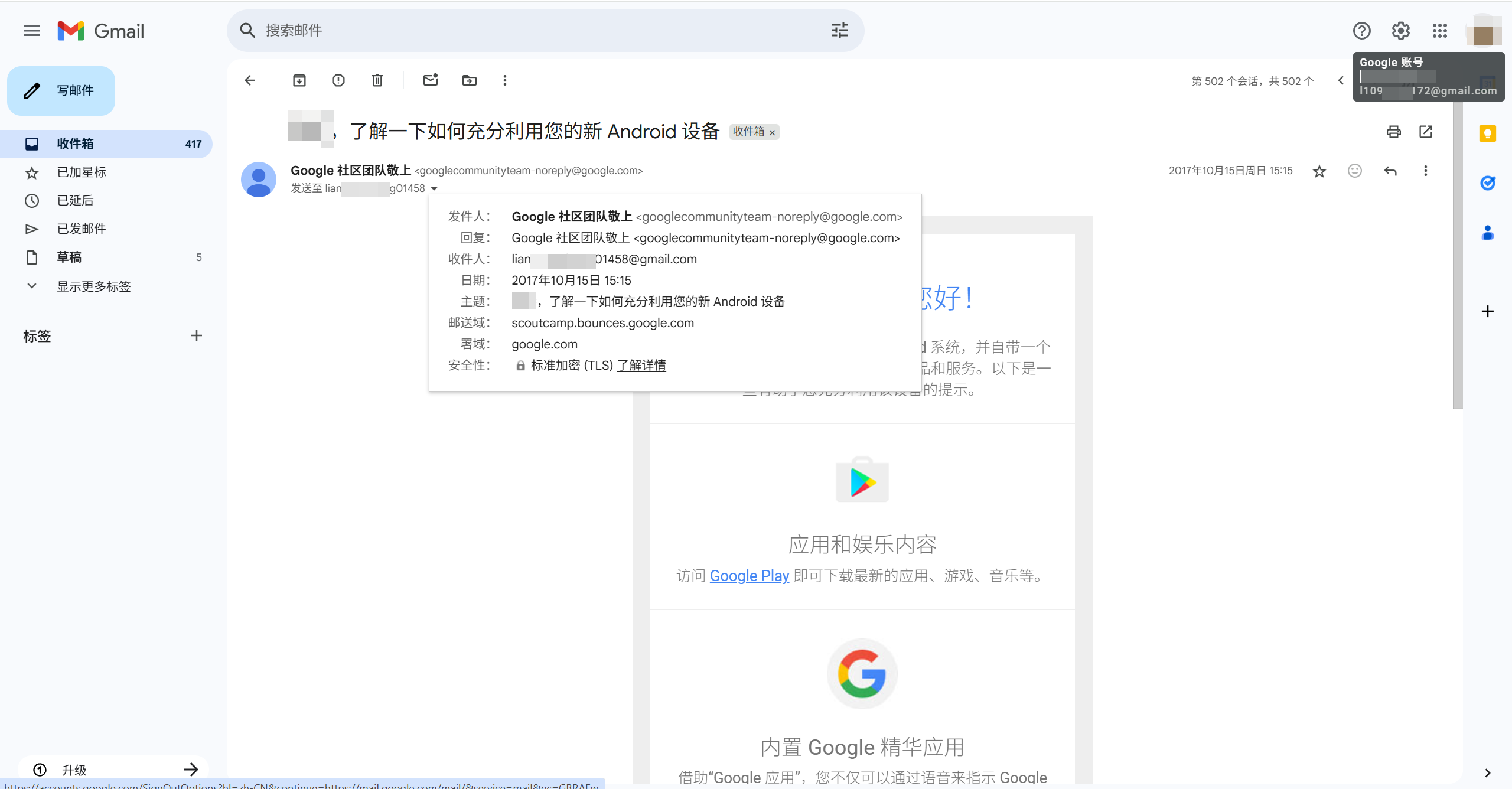1512x789 pixels.
Task: Open the Starred folder
Action: click(106, 172)
